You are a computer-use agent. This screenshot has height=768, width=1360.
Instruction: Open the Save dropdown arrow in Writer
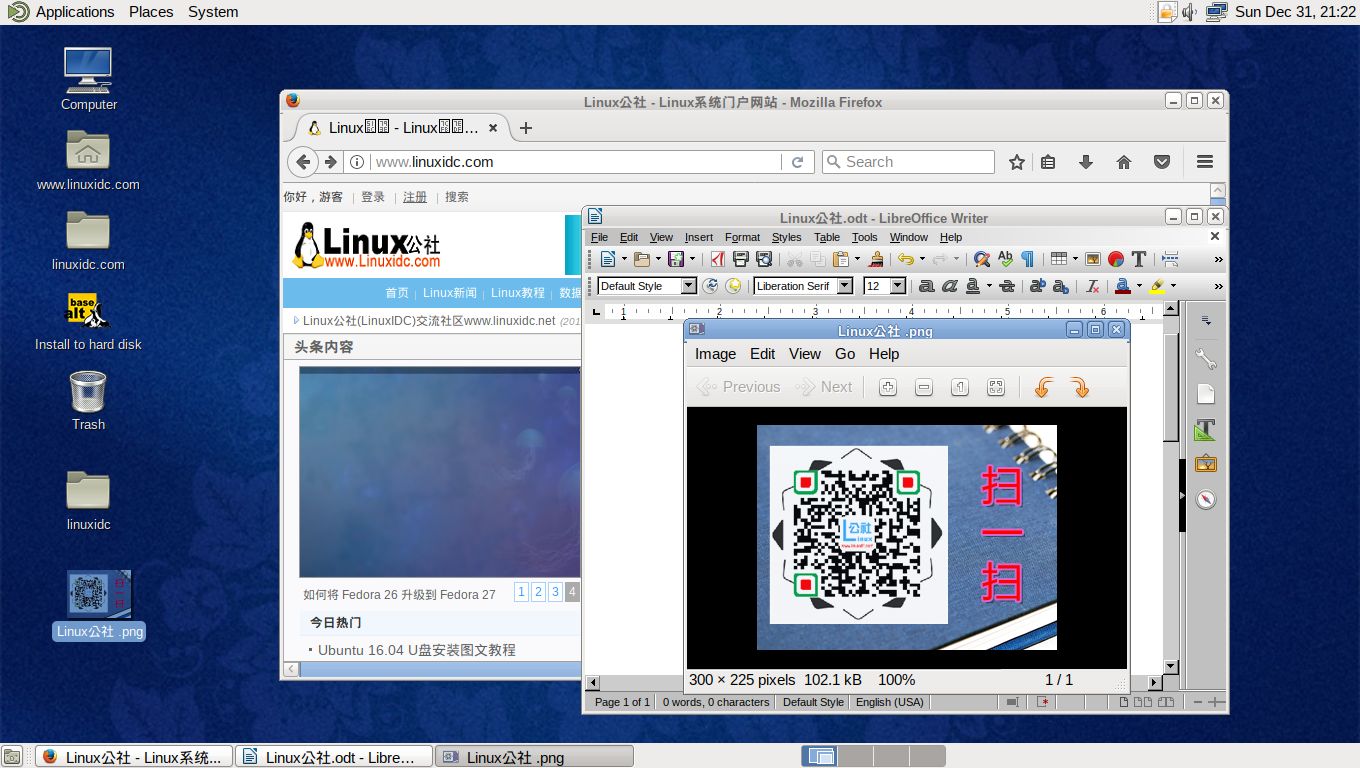click(692, 259)
